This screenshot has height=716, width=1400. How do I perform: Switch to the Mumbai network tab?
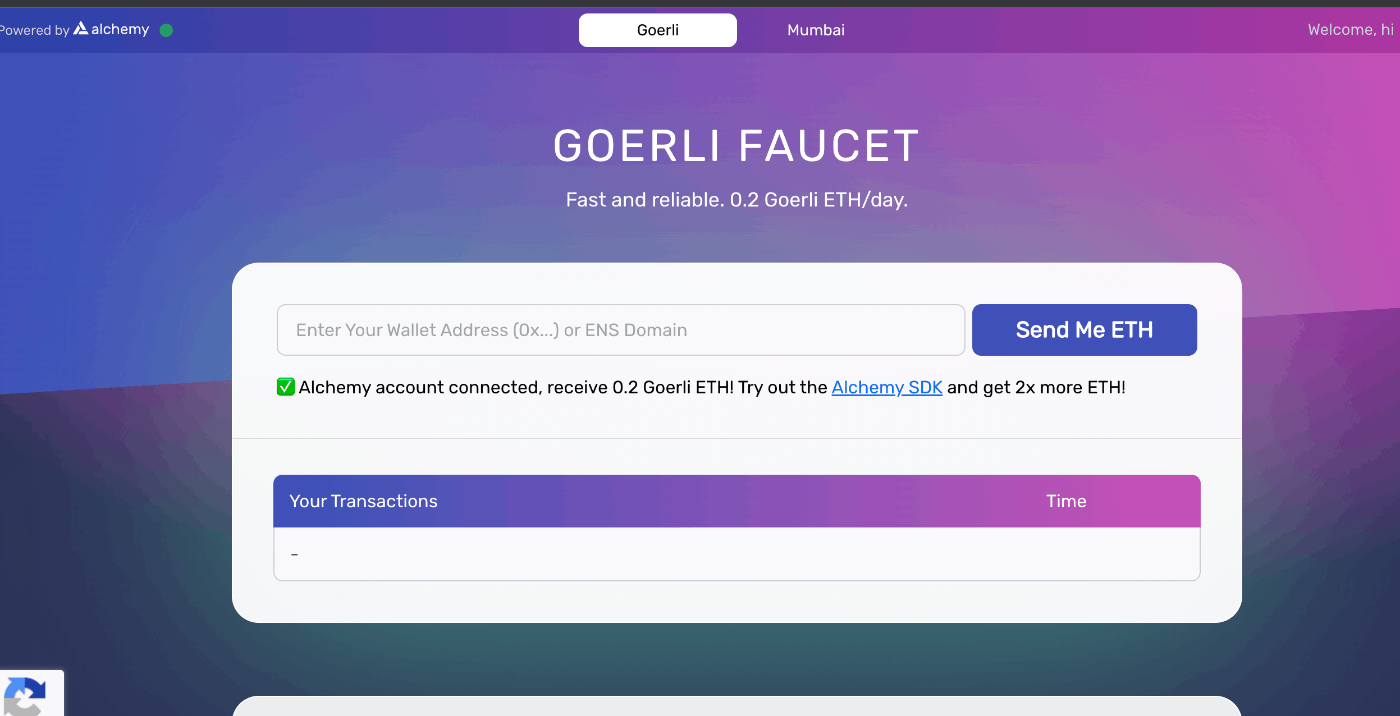(x=815, y=30)
